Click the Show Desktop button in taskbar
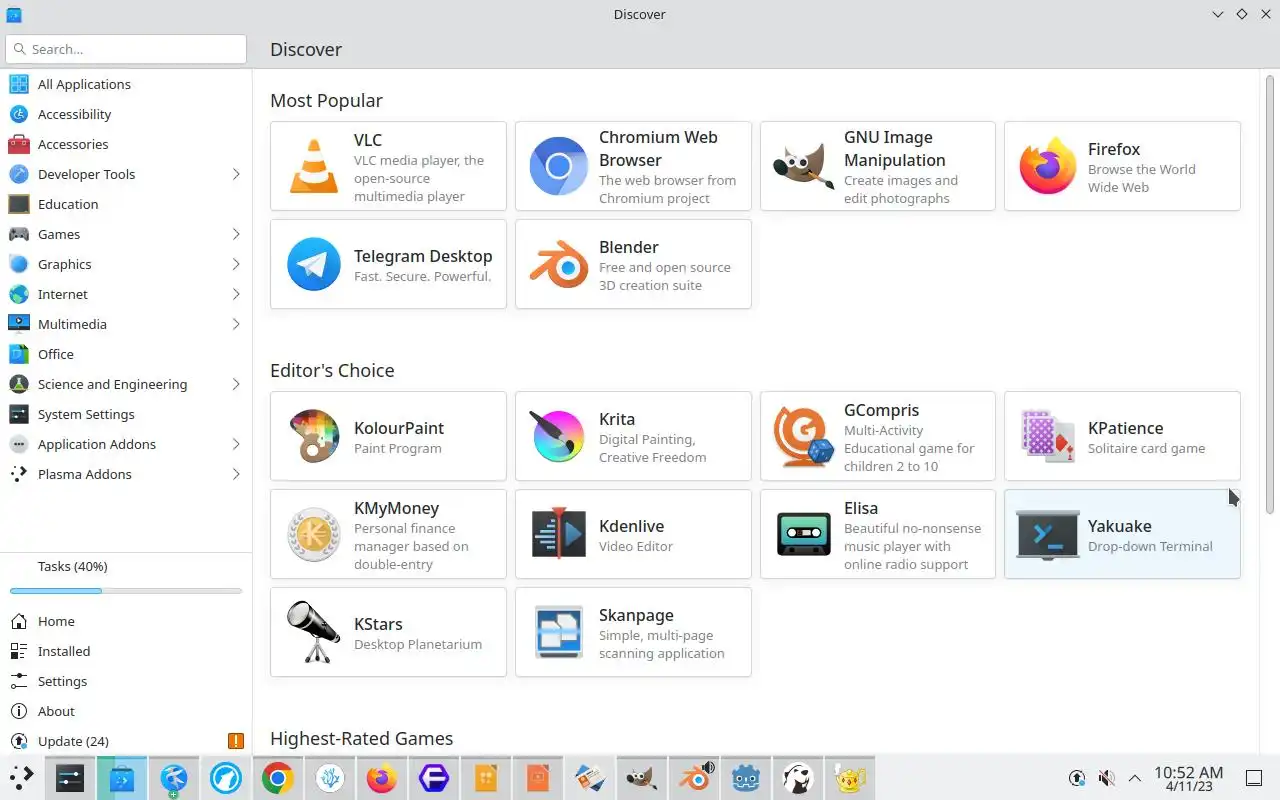The width and height of the screenshot is (1280, 800). tap(1254, 778)
